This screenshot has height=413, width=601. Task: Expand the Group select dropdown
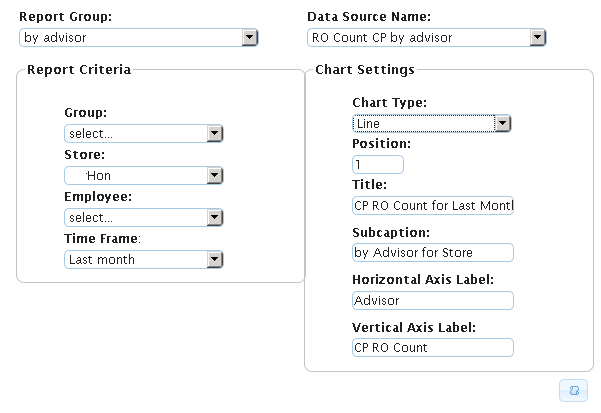pyautogui.click(x=143, y=133)
